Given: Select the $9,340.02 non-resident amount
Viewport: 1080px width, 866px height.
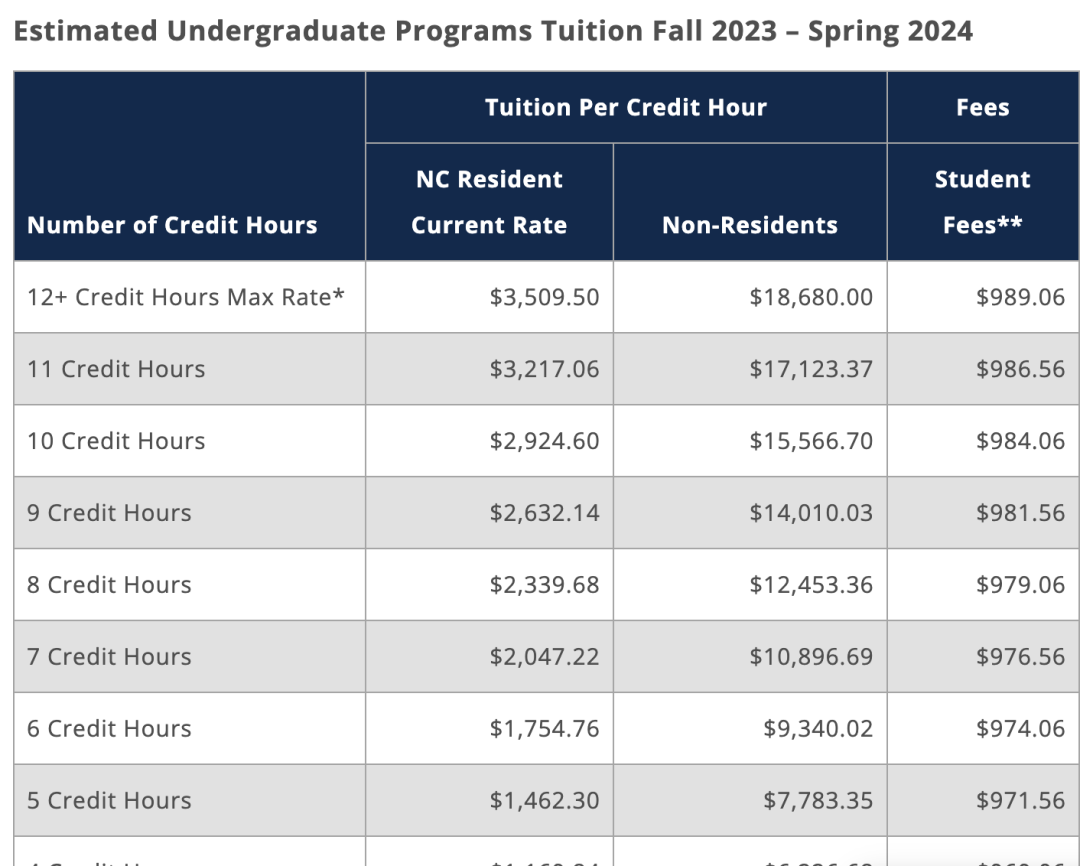Looking at the screenshot, I should click(x=818, y=728).
